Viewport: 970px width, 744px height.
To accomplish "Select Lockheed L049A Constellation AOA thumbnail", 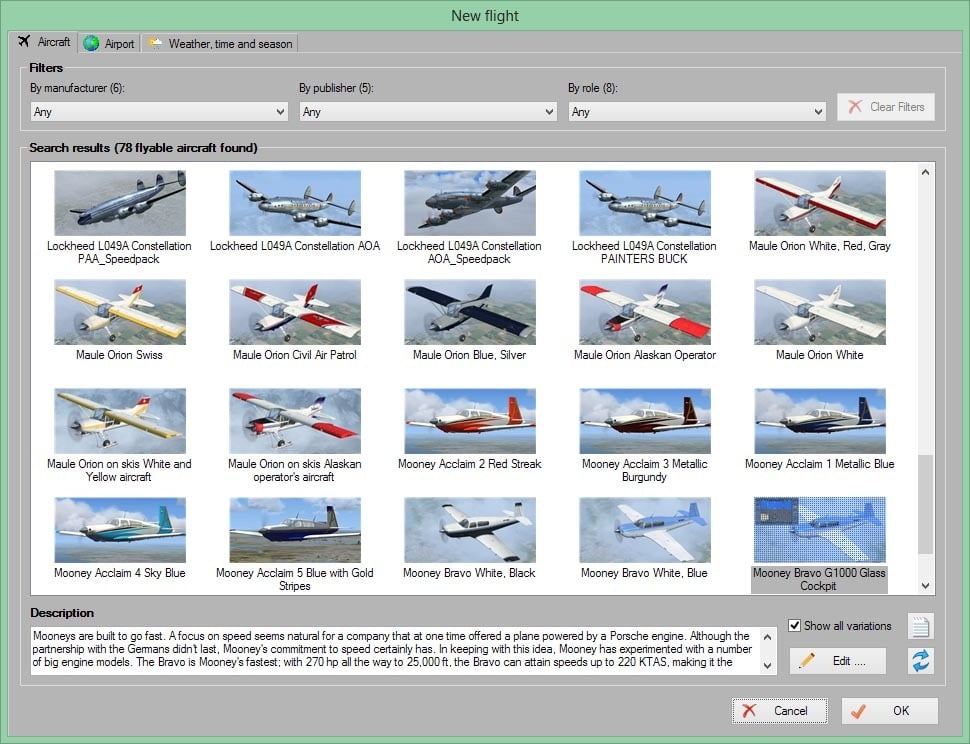I will click(294, 203).
